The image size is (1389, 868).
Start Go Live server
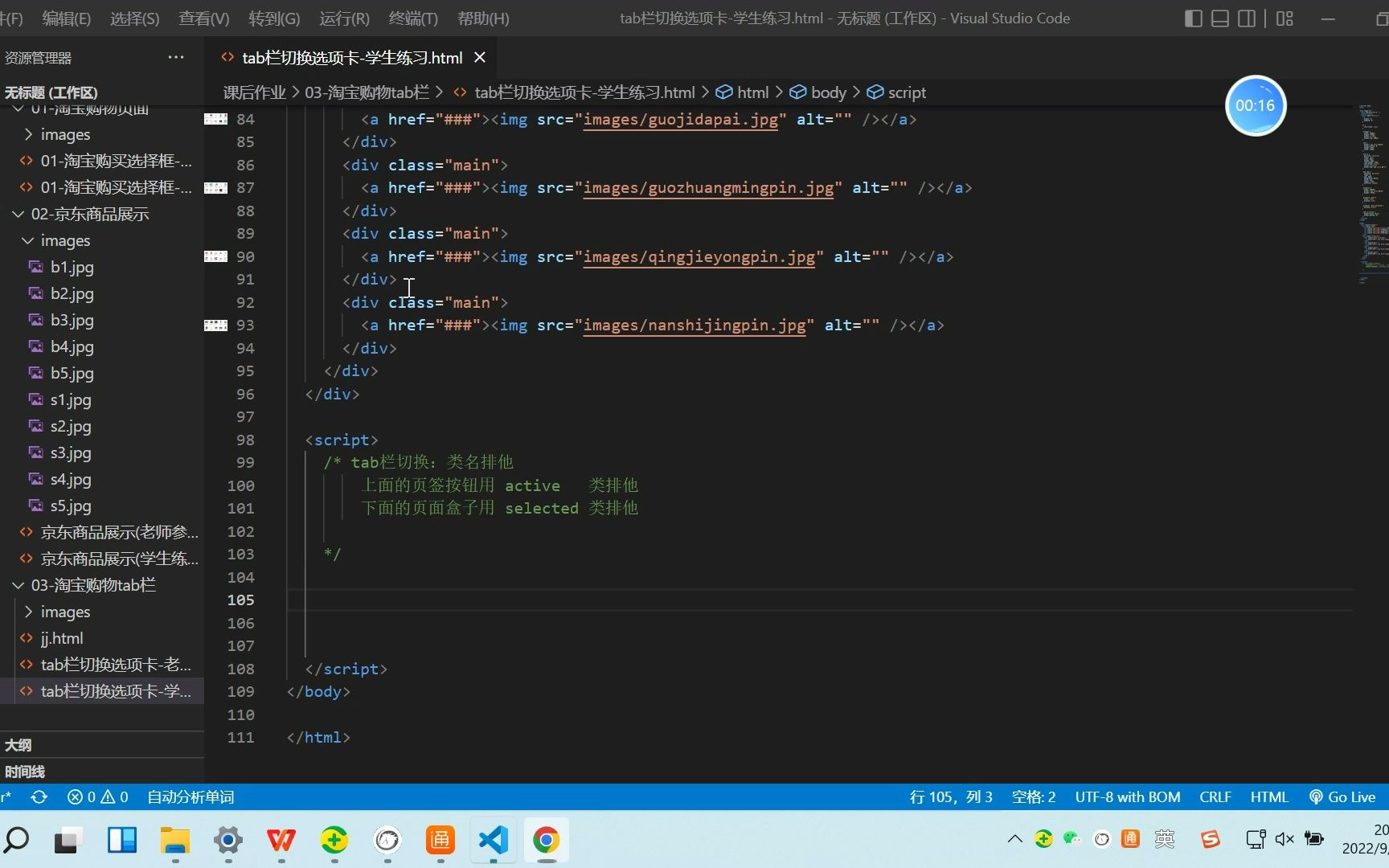(x=1342, y=796)
